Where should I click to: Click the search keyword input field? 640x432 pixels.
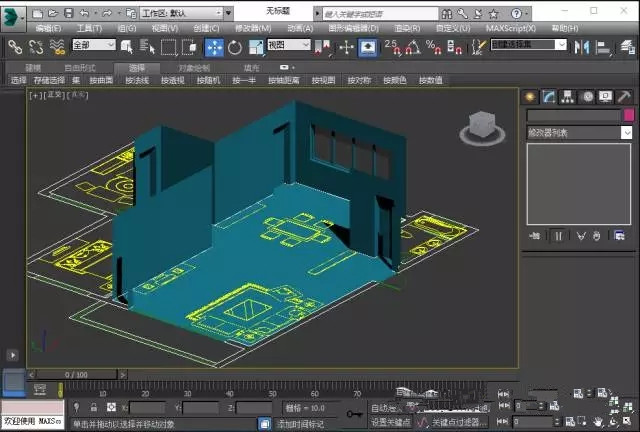coord(380,14)
